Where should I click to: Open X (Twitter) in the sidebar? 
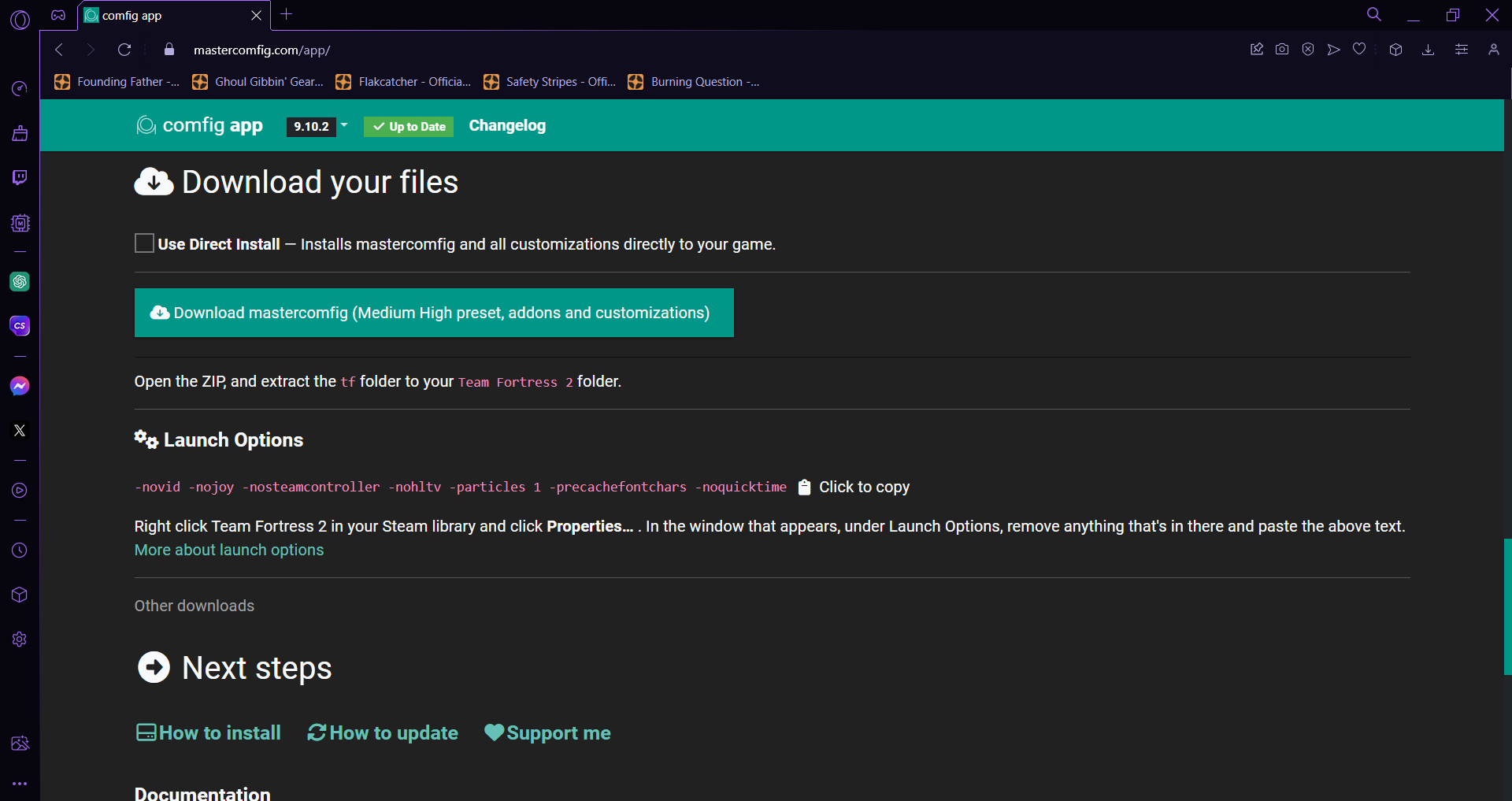(x=20, y=430)
